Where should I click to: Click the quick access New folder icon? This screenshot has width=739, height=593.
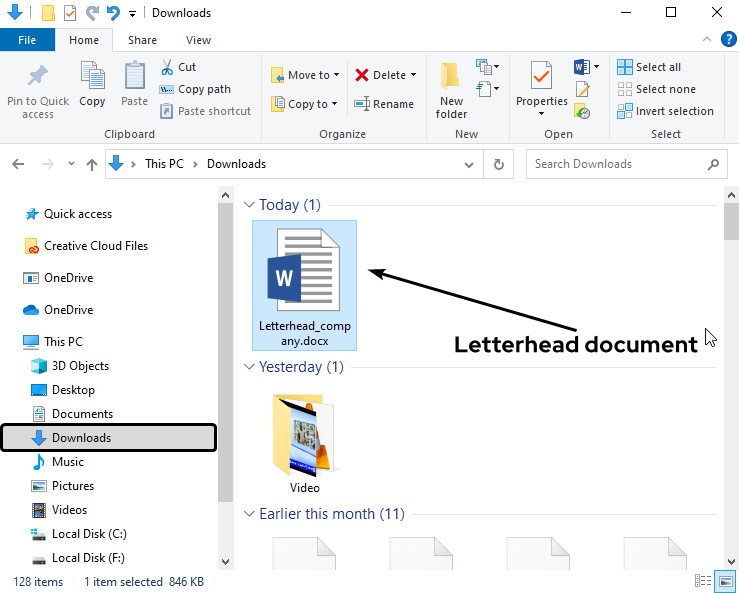pos(48,13)
